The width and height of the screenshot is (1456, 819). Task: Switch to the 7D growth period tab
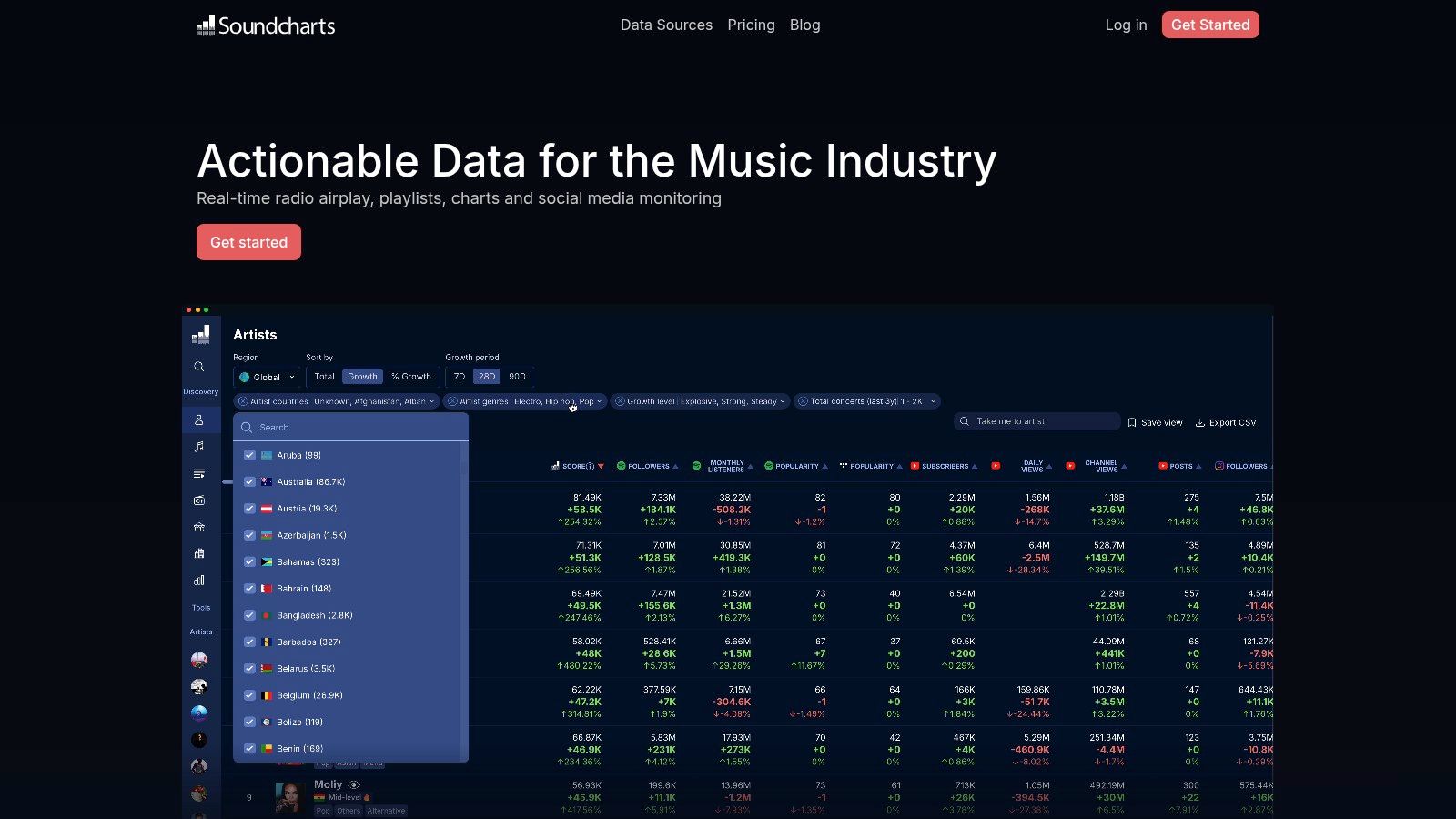[459, 376]
